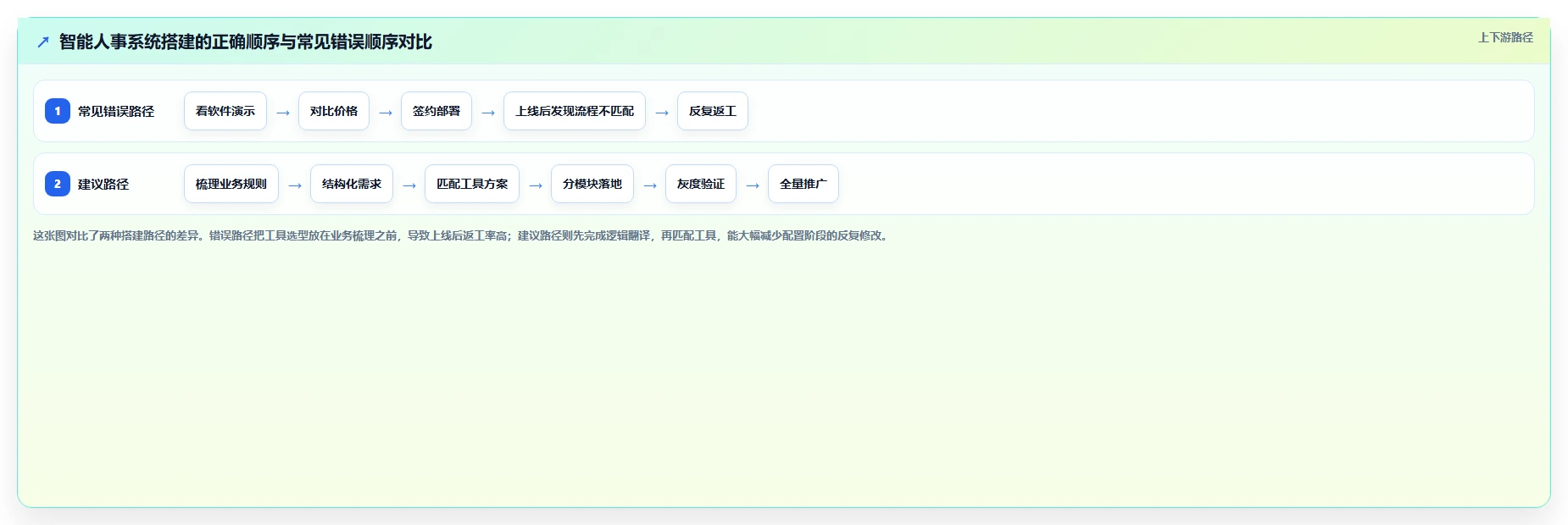Click the 全量推广 final step

coord(803,184)
